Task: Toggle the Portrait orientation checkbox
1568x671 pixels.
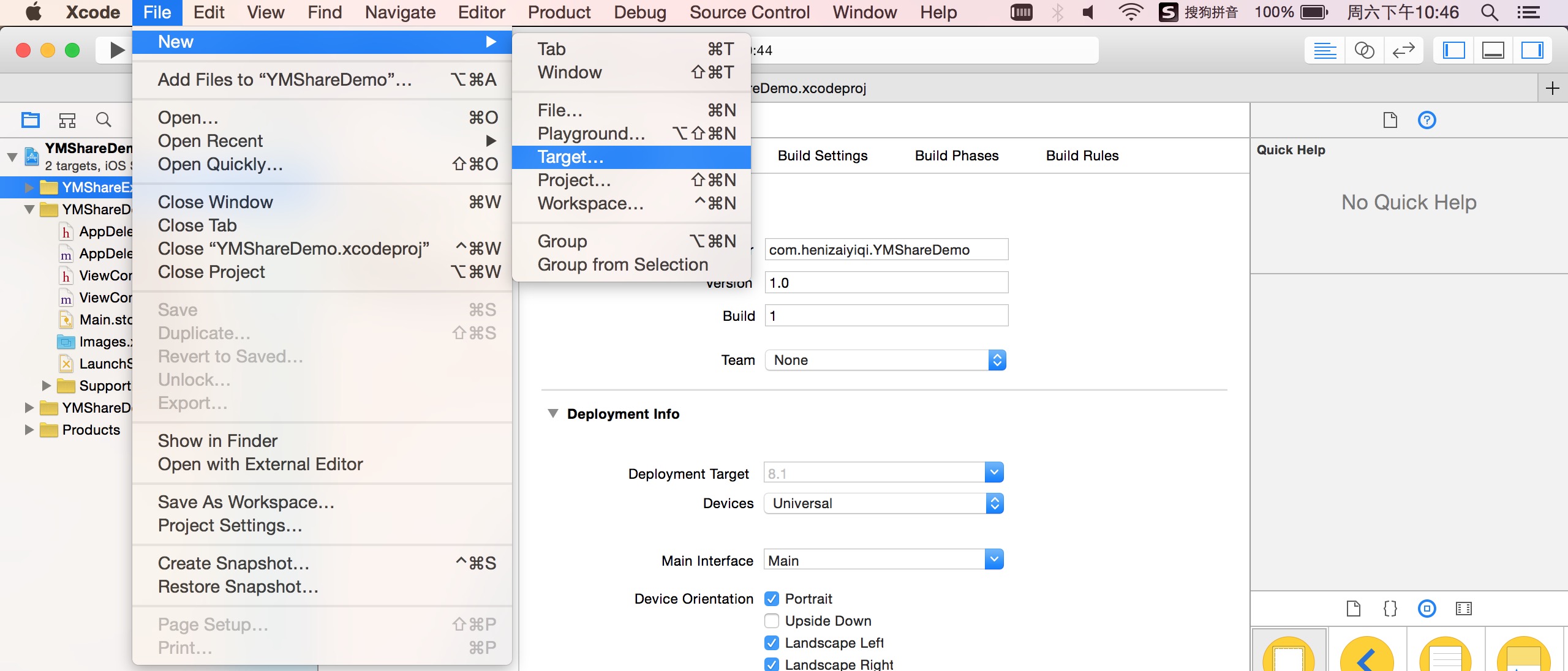Action: pyautogui.click(x=772, y=599)
